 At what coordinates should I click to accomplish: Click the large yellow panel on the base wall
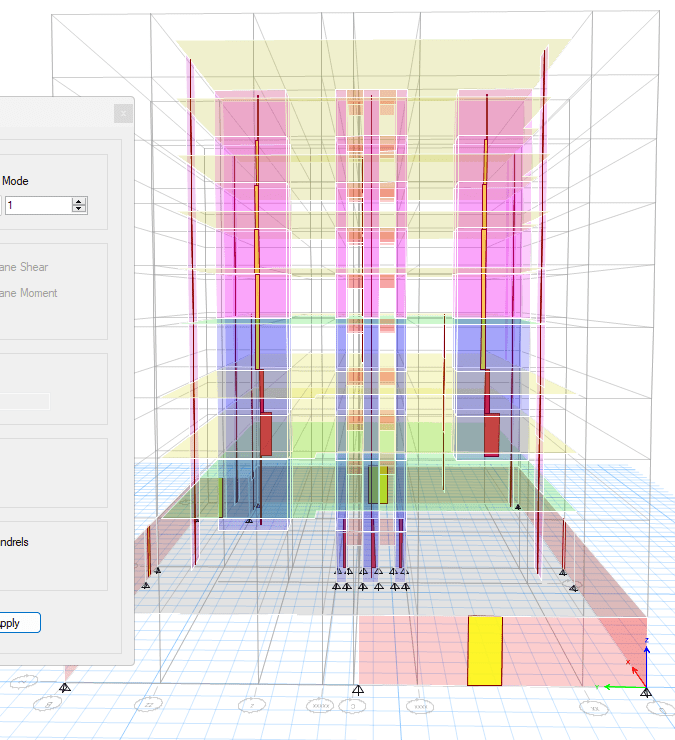(485, 650)
